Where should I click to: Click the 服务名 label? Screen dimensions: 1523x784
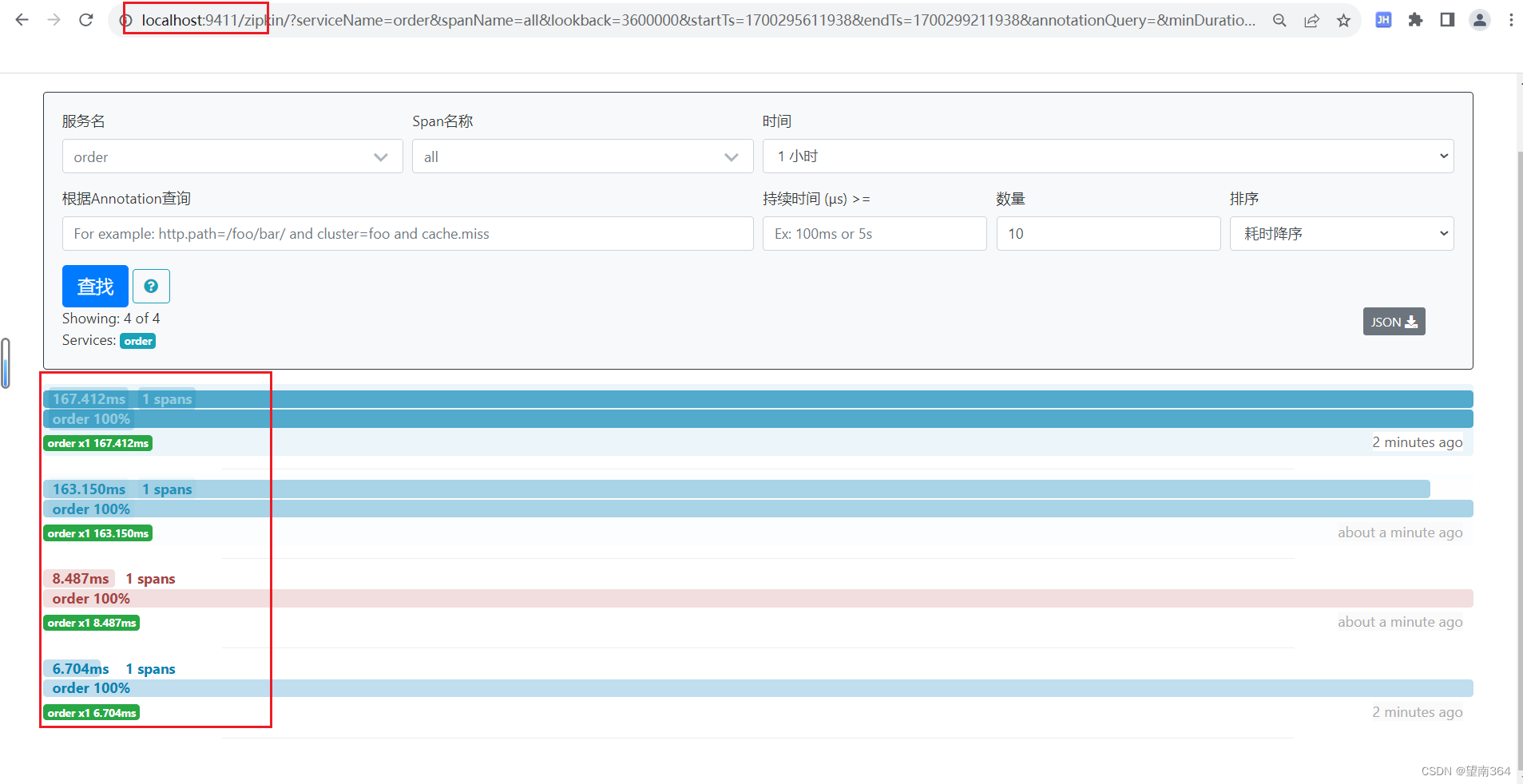click(x=83, y=121)
